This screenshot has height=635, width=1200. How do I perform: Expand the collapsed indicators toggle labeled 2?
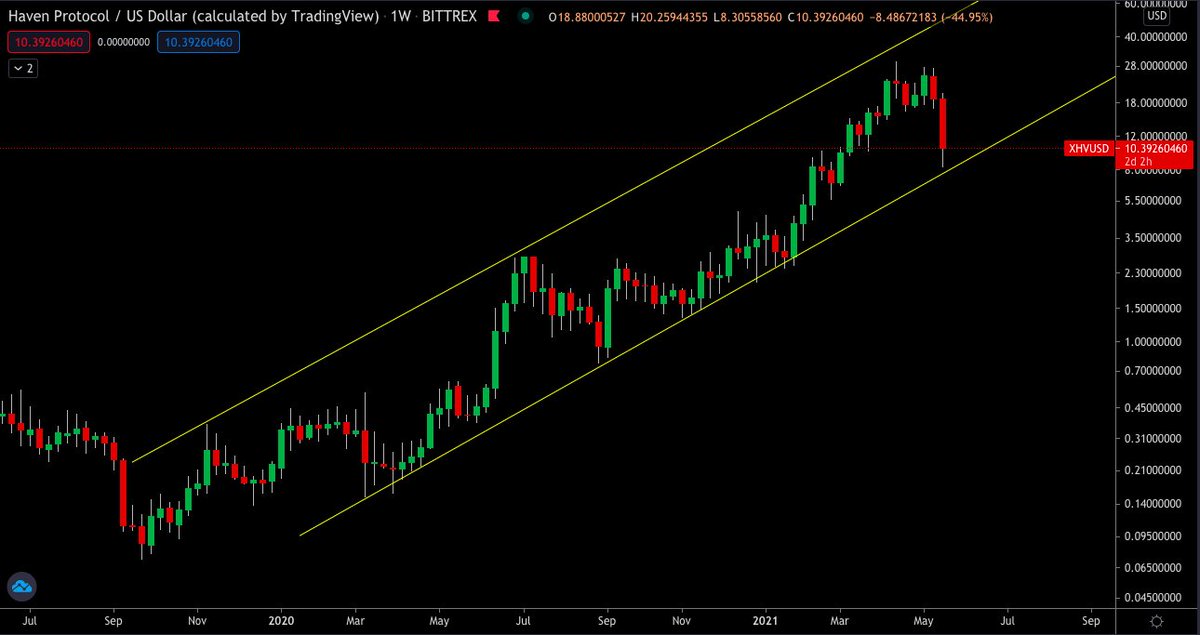coord(25,69)
